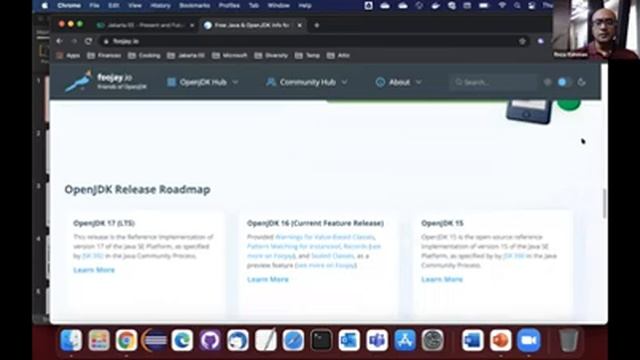Image resolution: width=640 pixels, height=360 pixels.
Task: Click OpenJDK 16 (Current Feature Release) title
Action: (316, 223)
